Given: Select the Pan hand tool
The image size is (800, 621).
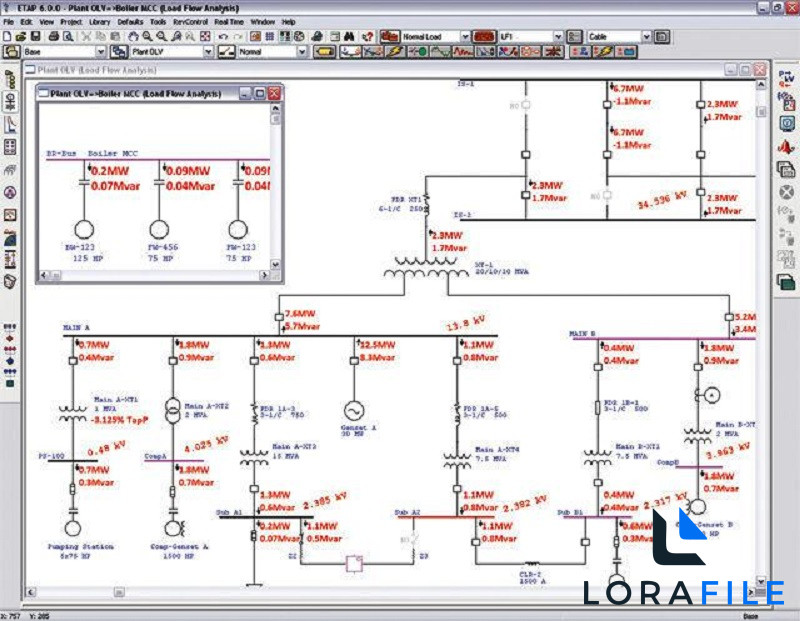Looking at the screenshot, I should click(x=133, y=37).
